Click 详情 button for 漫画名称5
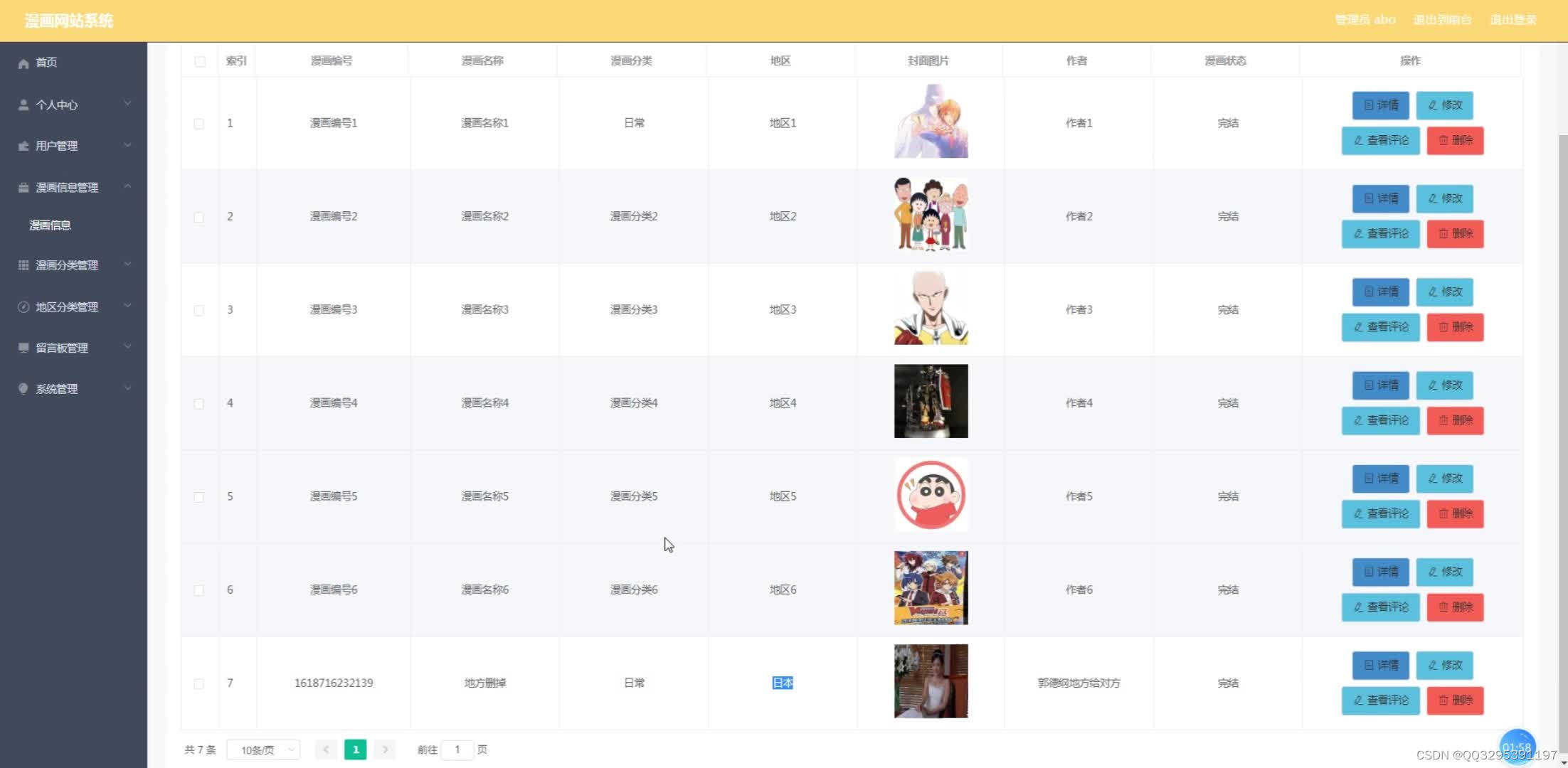This screenshot has height=768, width=1568. (1380, 479)
